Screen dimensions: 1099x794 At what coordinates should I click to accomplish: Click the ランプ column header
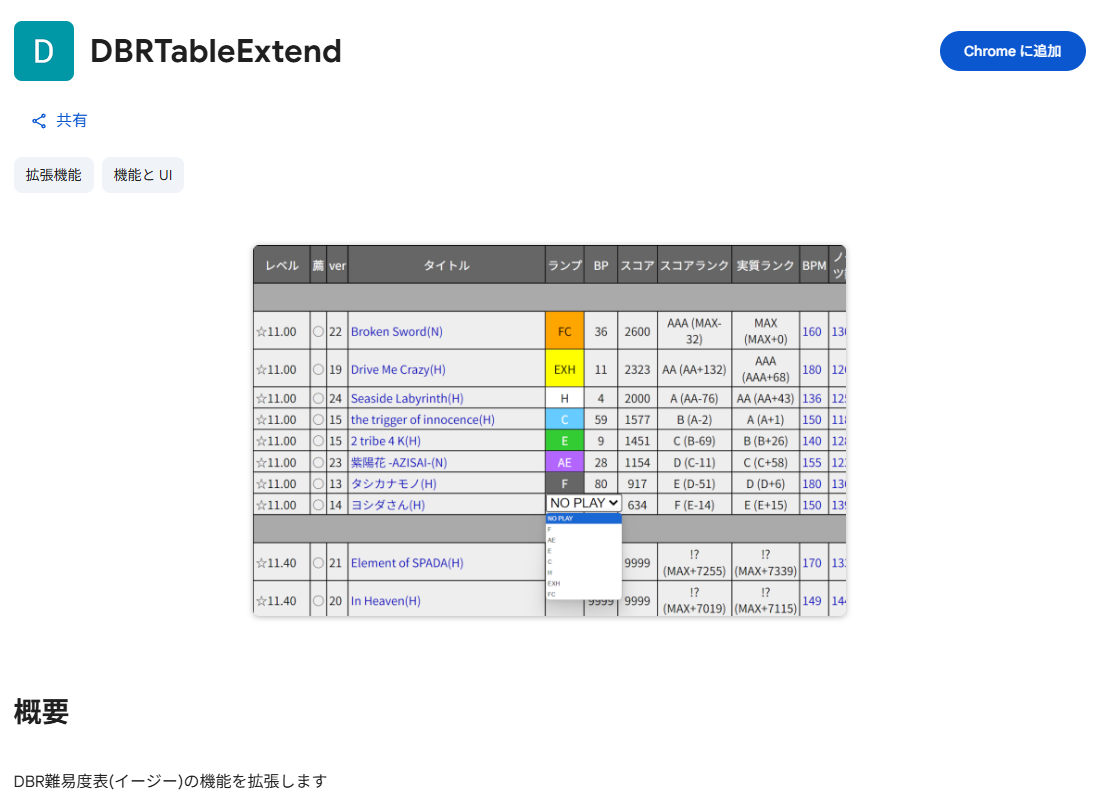[564, 266]
